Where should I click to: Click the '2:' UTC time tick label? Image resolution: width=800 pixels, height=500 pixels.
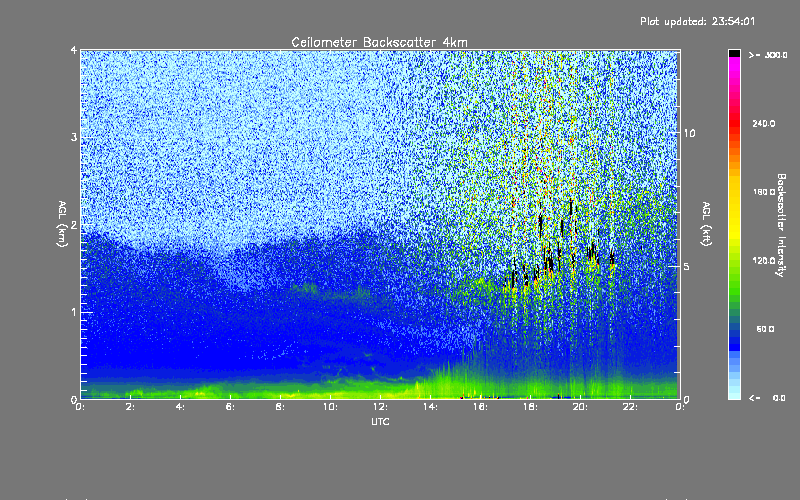click(130, 407)
